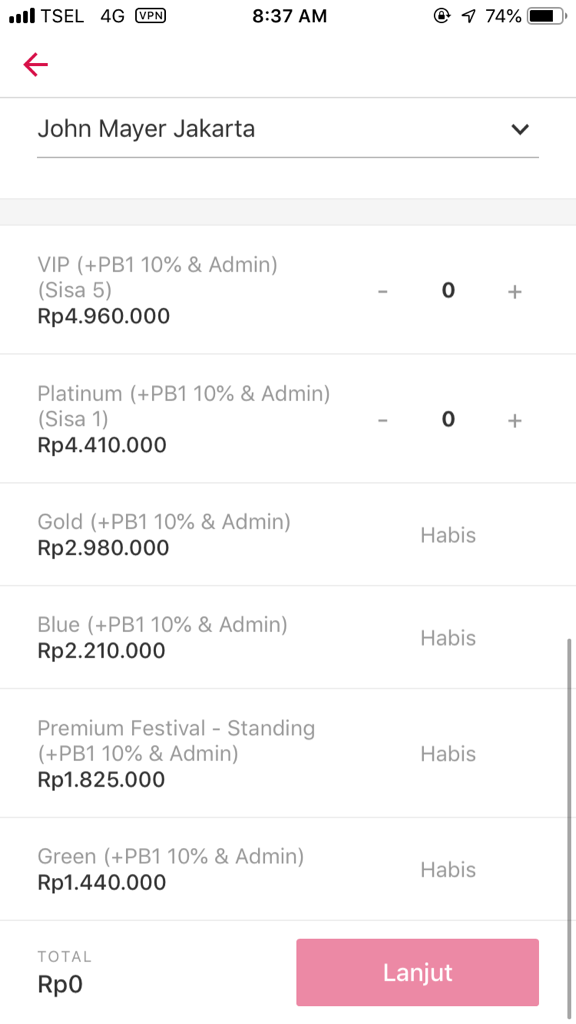Tap the Gold ticket Habis label
The width and height of the screenshot is (576, 1024).
point(448,535)
